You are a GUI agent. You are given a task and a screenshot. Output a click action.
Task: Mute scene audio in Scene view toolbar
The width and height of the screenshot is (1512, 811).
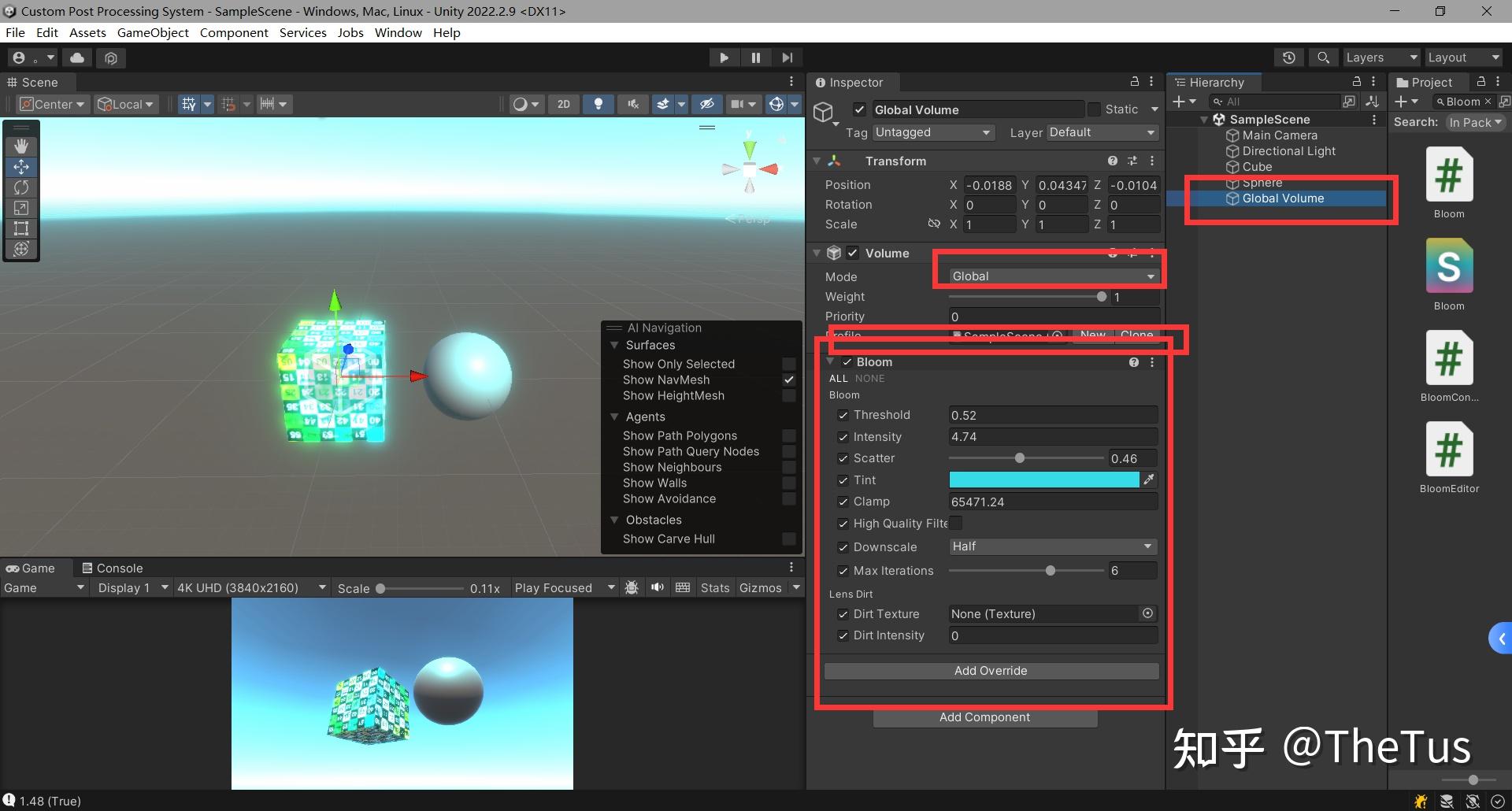pyautogui.click(x=632, y=103)
